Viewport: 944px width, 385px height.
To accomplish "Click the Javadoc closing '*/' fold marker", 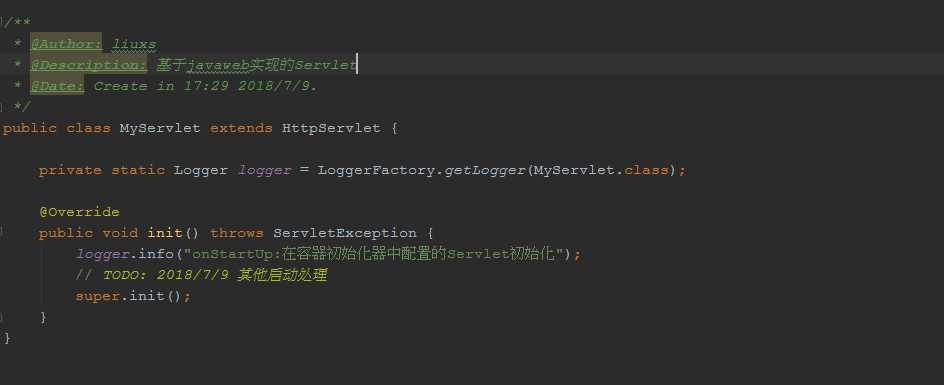I will (x=2, y=107).
